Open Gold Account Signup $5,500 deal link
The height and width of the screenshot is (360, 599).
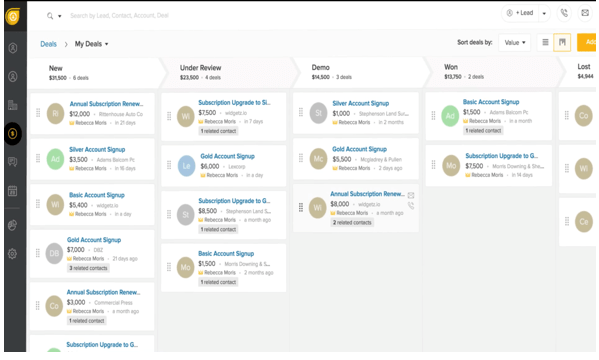point(359,149)
